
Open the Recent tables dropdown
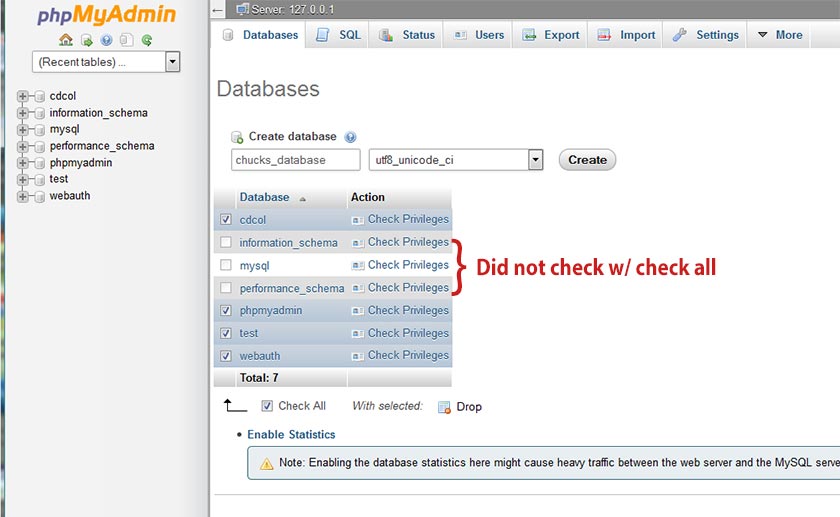click(x=172, y=62)
